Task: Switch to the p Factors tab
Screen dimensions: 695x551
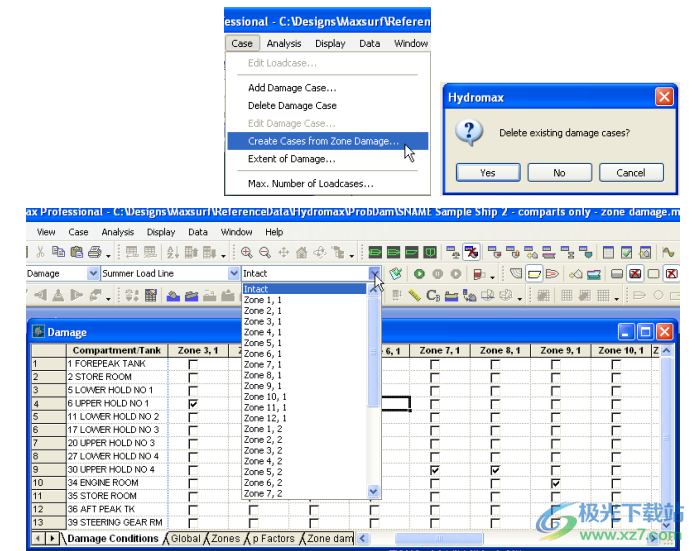Action: [x=273, y=539]
